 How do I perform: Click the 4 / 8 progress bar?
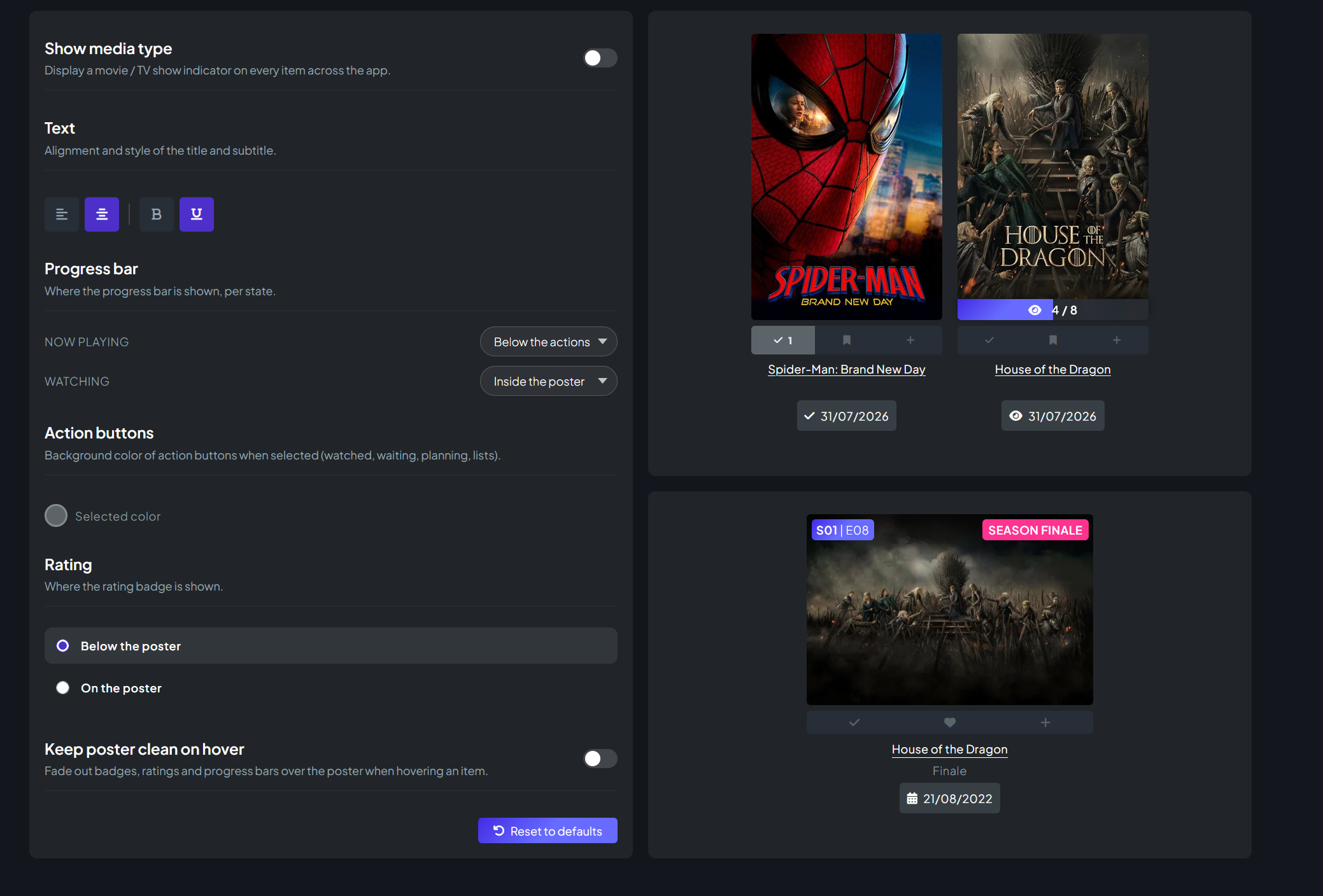point(1053,310)
